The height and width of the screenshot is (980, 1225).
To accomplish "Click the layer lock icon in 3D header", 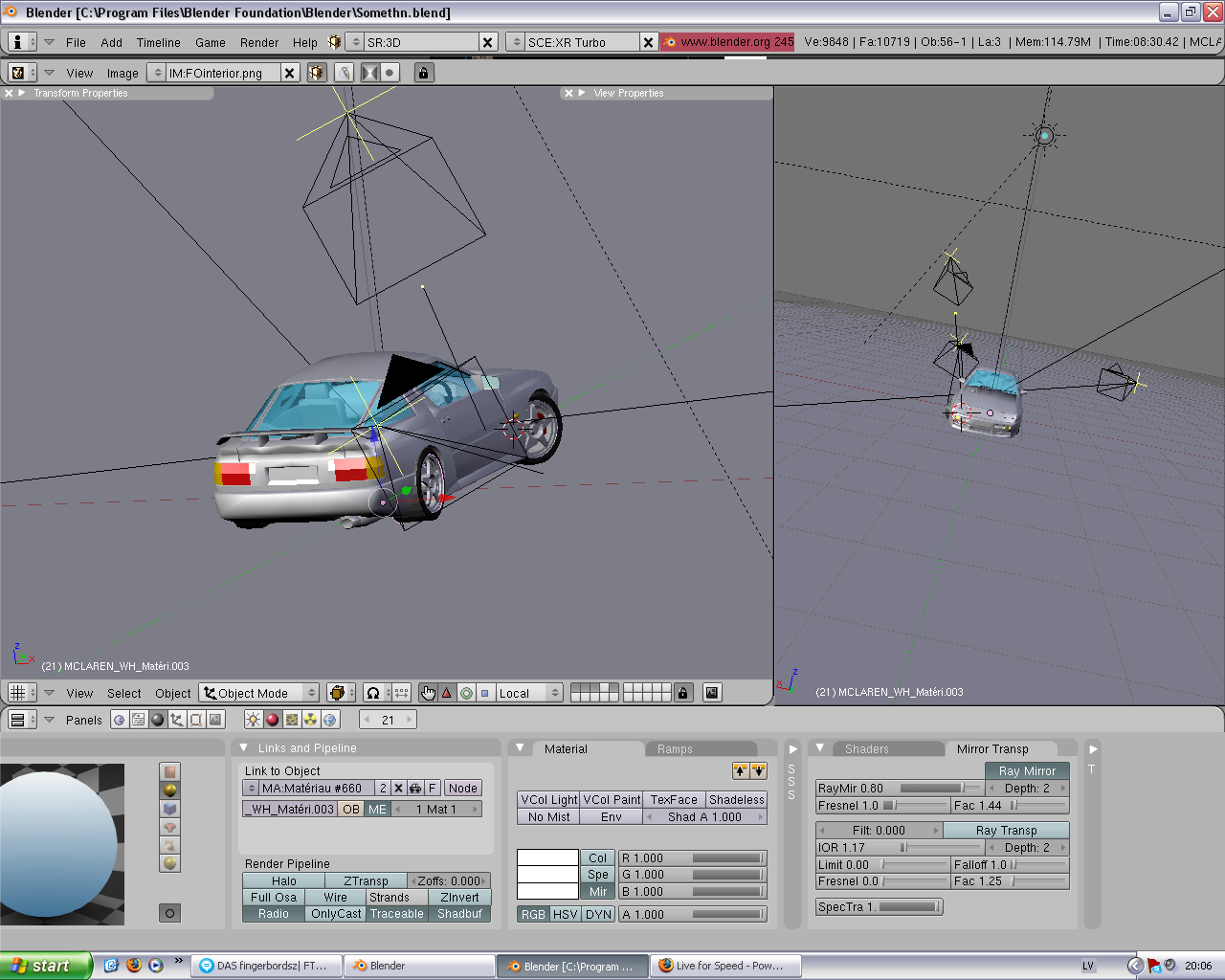I will click(x=682, y=693).
